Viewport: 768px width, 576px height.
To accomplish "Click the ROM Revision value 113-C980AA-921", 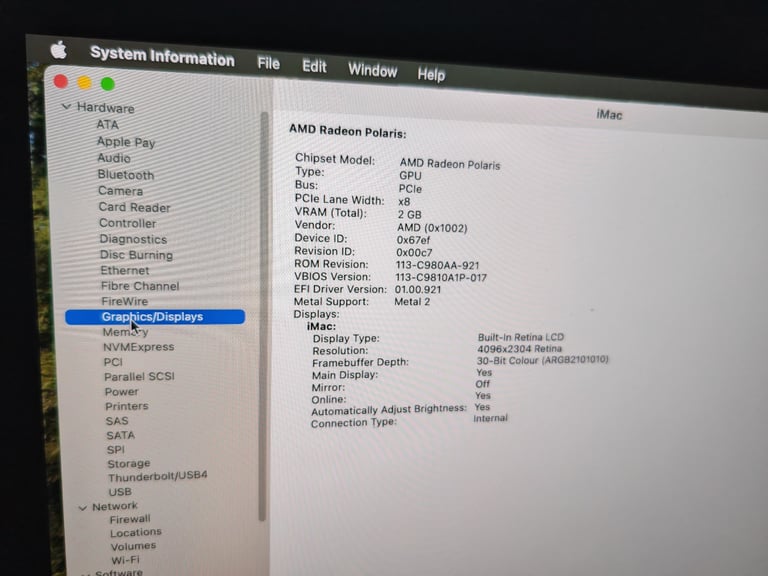I will pos(437,265).
